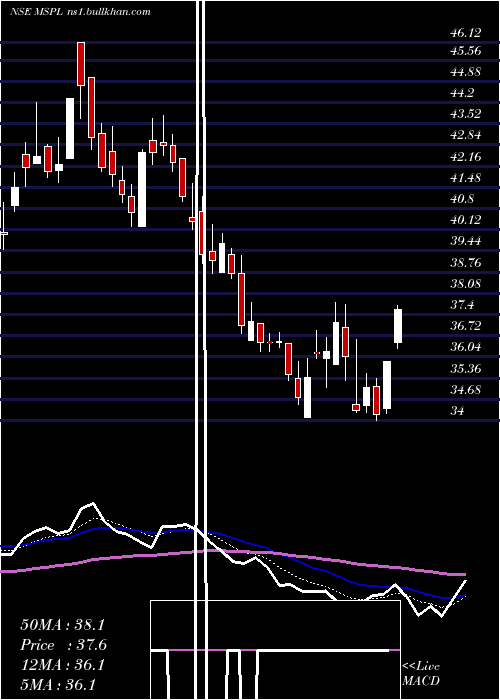This screenshot has height=700, width=500.
Task: Click the 46.12 price axis label
Action: [x=466, y=33]
